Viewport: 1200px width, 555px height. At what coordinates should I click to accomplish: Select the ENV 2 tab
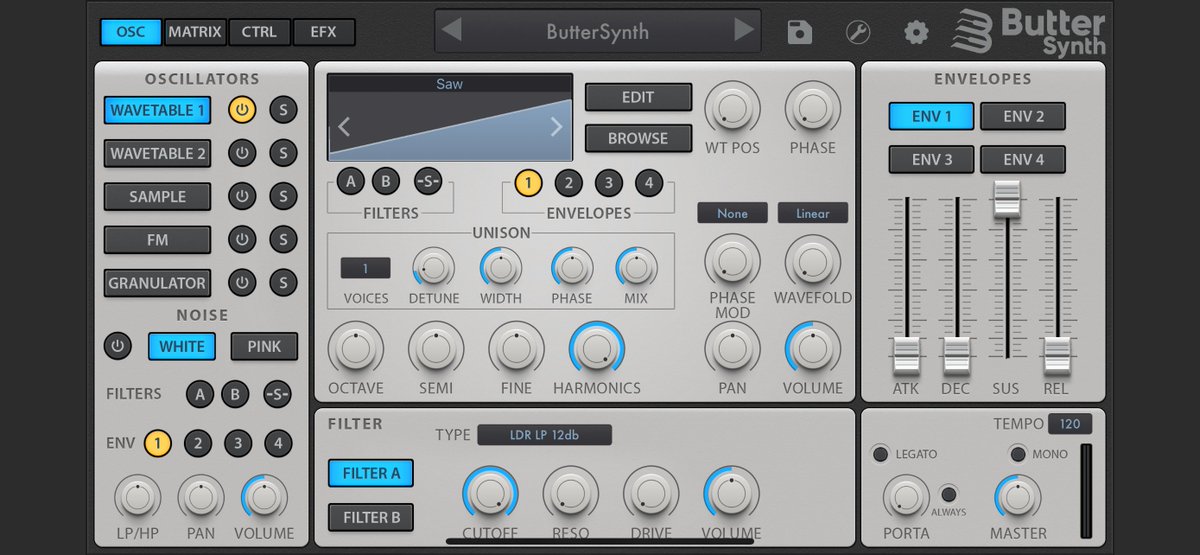[1023, 116]
